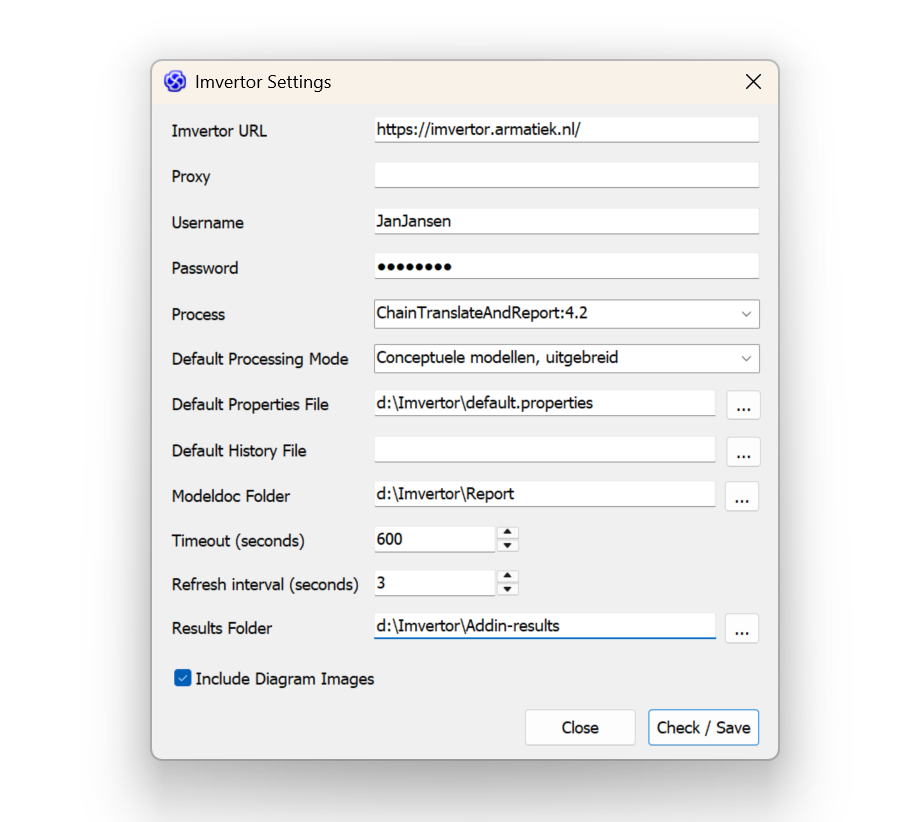Screen dimensions: 902x822
Task: Close the Imvertor Settings window with X
Action: (x=753, y=82)
